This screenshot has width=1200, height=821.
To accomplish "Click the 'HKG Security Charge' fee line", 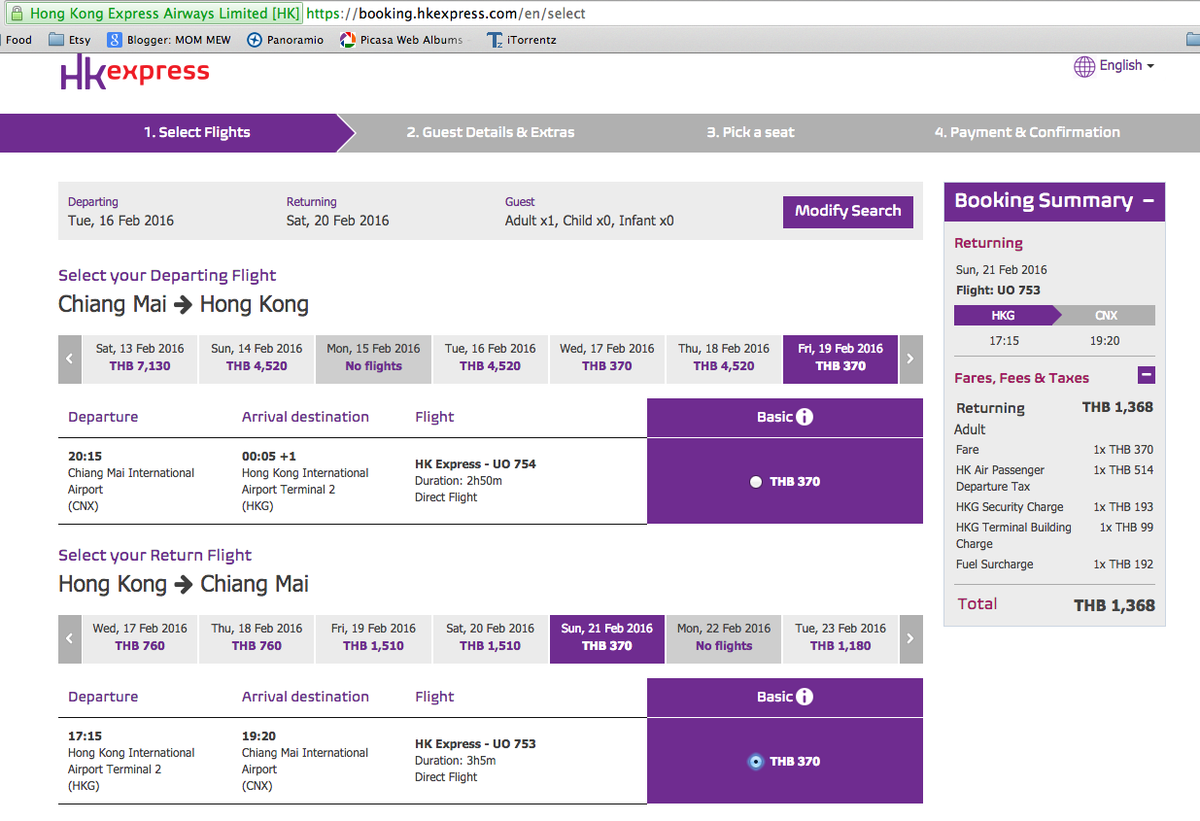I will coord(1055,508).
